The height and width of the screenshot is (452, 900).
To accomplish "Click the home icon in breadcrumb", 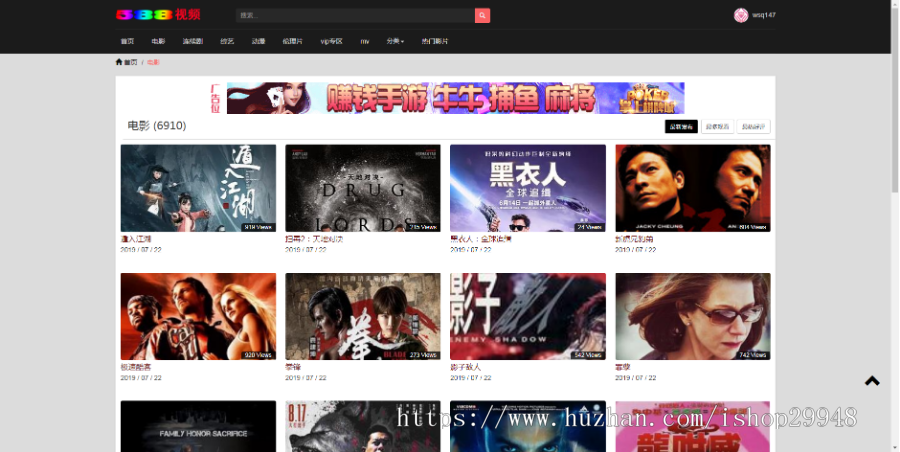I will [x=119, y=62].
